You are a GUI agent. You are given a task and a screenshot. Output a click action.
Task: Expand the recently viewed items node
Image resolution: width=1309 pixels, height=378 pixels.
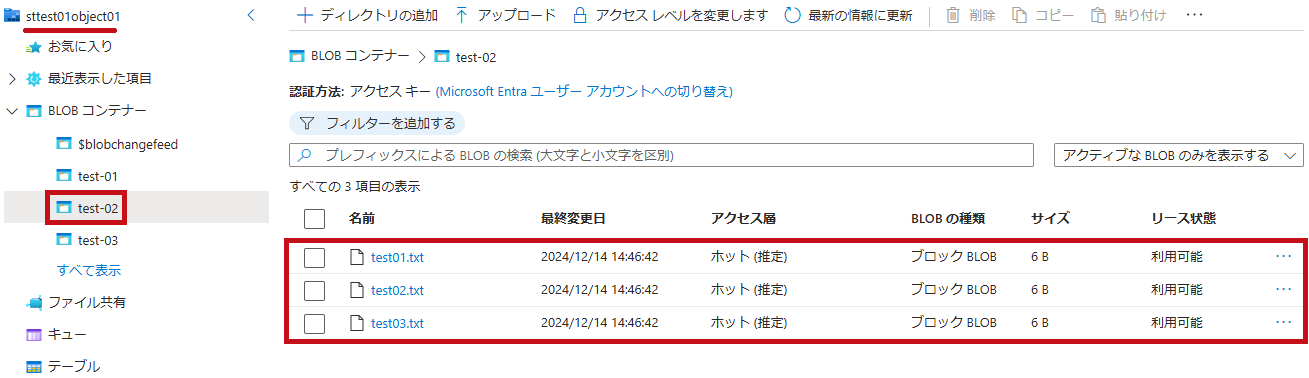pyautogui.click(x=12, y=78)
